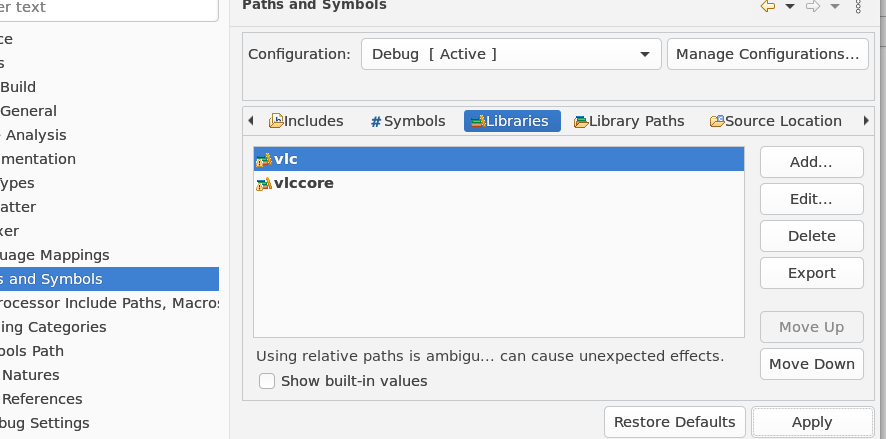Click the Includes tab folder icon

(276, 121)
